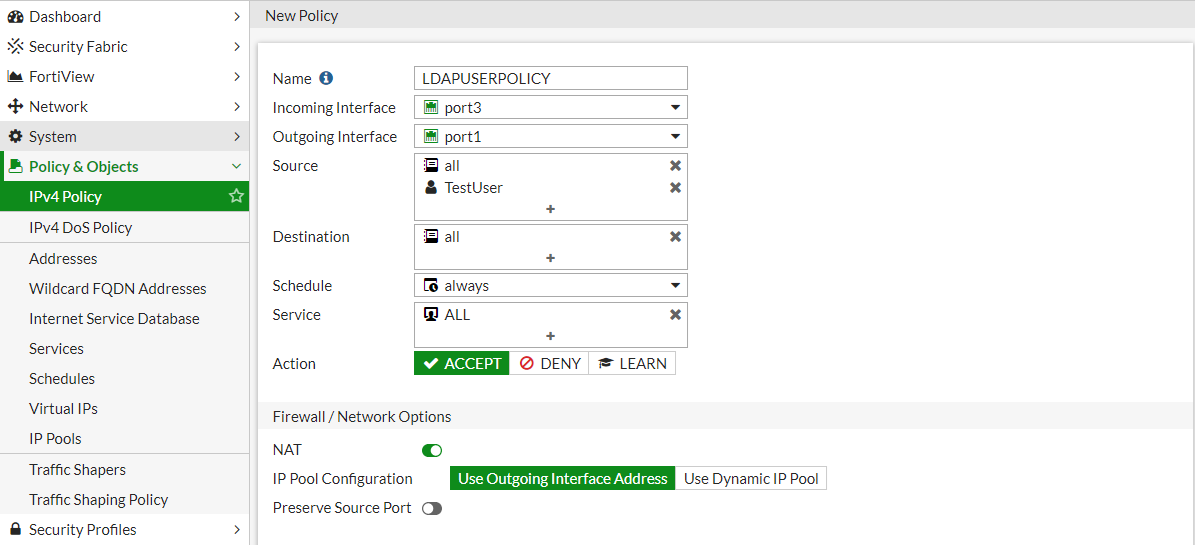Favorite IPv4 Policy using the star icon
Viewport: 1195px width, 545px height.
236,197
